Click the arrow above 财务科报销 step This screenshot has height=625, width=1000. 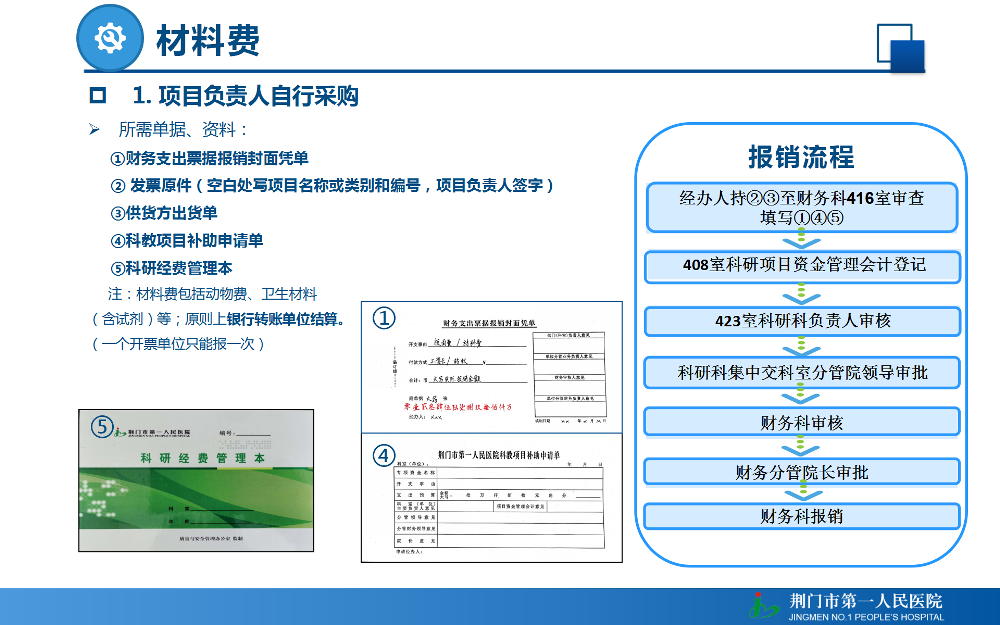[803, 492]
